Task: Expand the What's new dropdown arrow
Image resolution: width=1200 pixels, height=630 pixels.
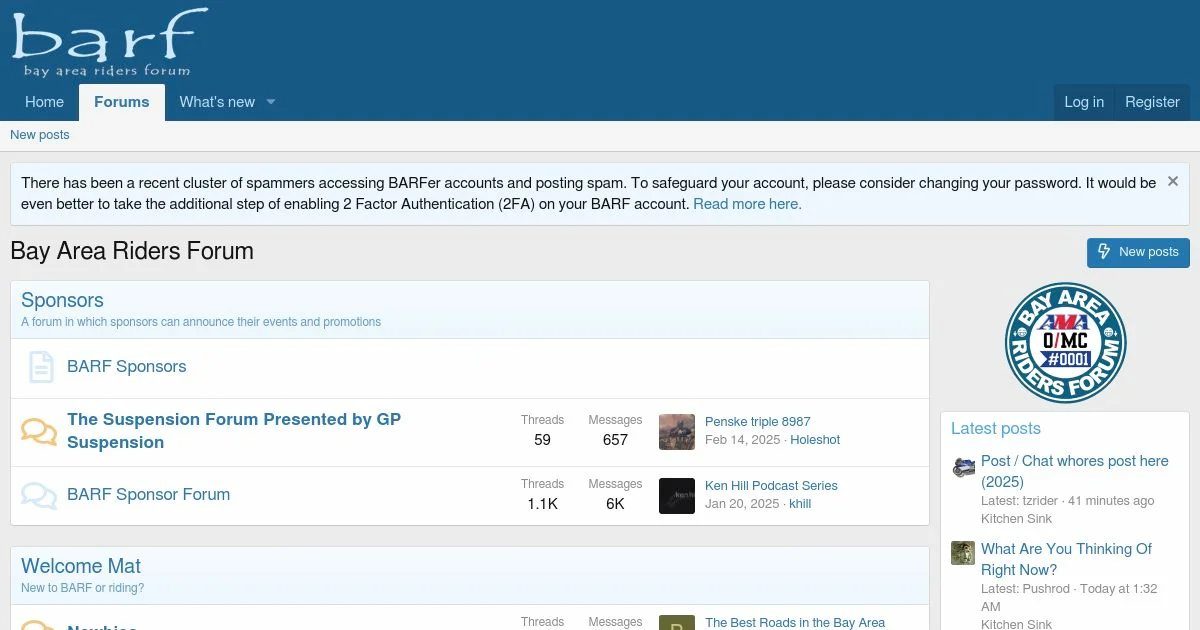Action: tap(270, 102)
